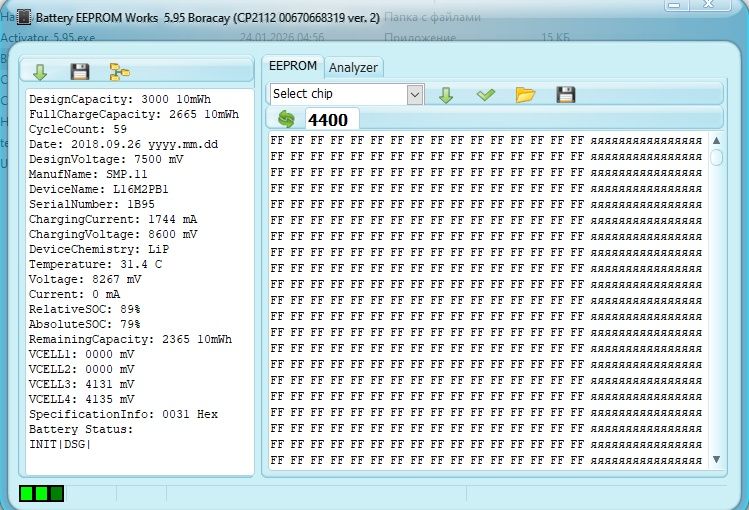Click the SpecificationInfo: 0031 Hex line
This screenshot has width=749, height=510.
pyautogui.click(x=123, y=414)
